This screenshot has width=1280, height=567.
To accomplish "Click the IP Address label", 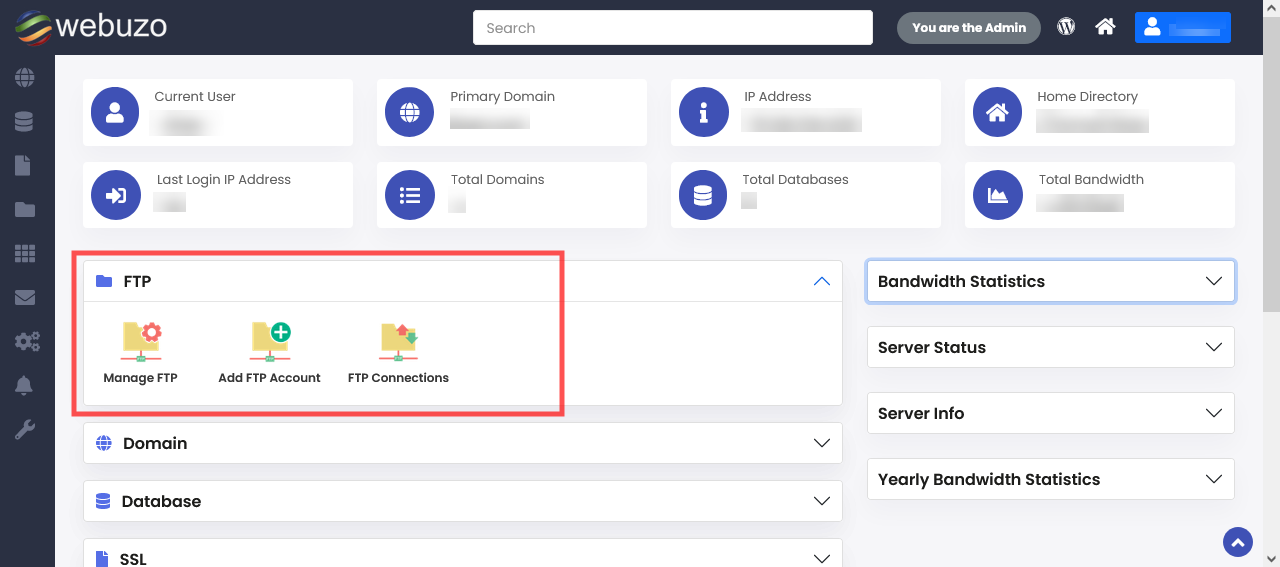I will [x=778, y=97].
